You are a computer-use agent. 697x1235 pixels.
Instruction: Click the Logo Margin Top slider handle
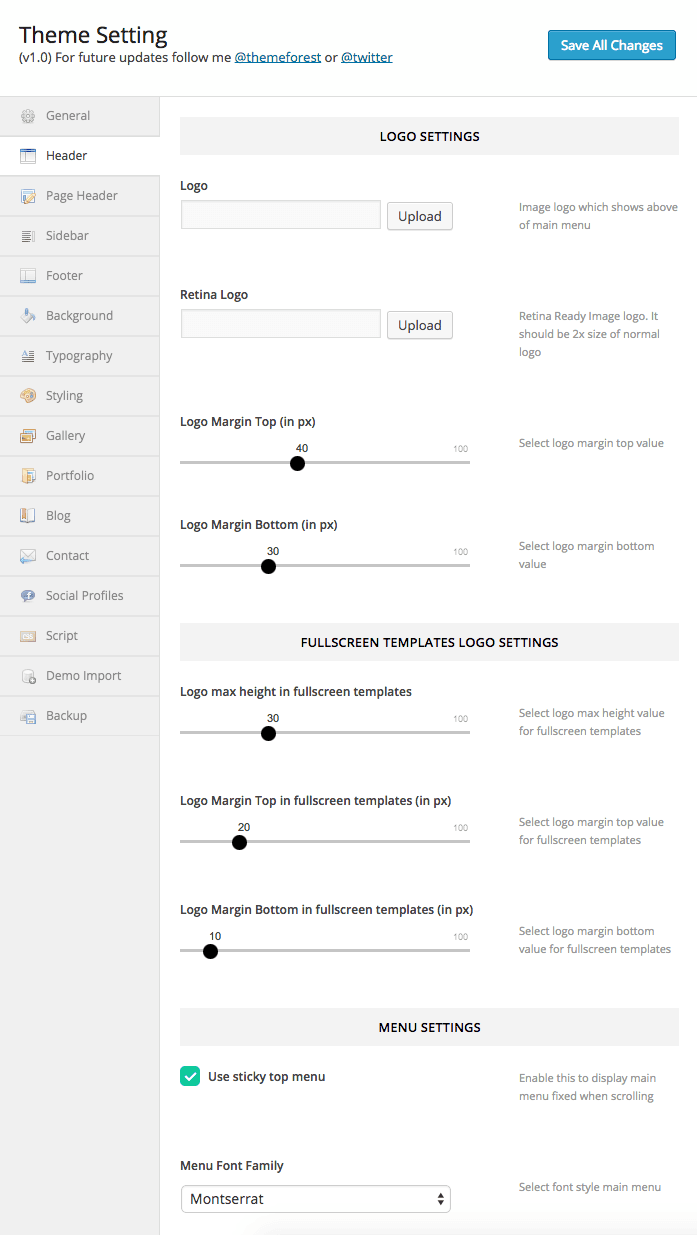pyautogui.click(x=297, y=463)
